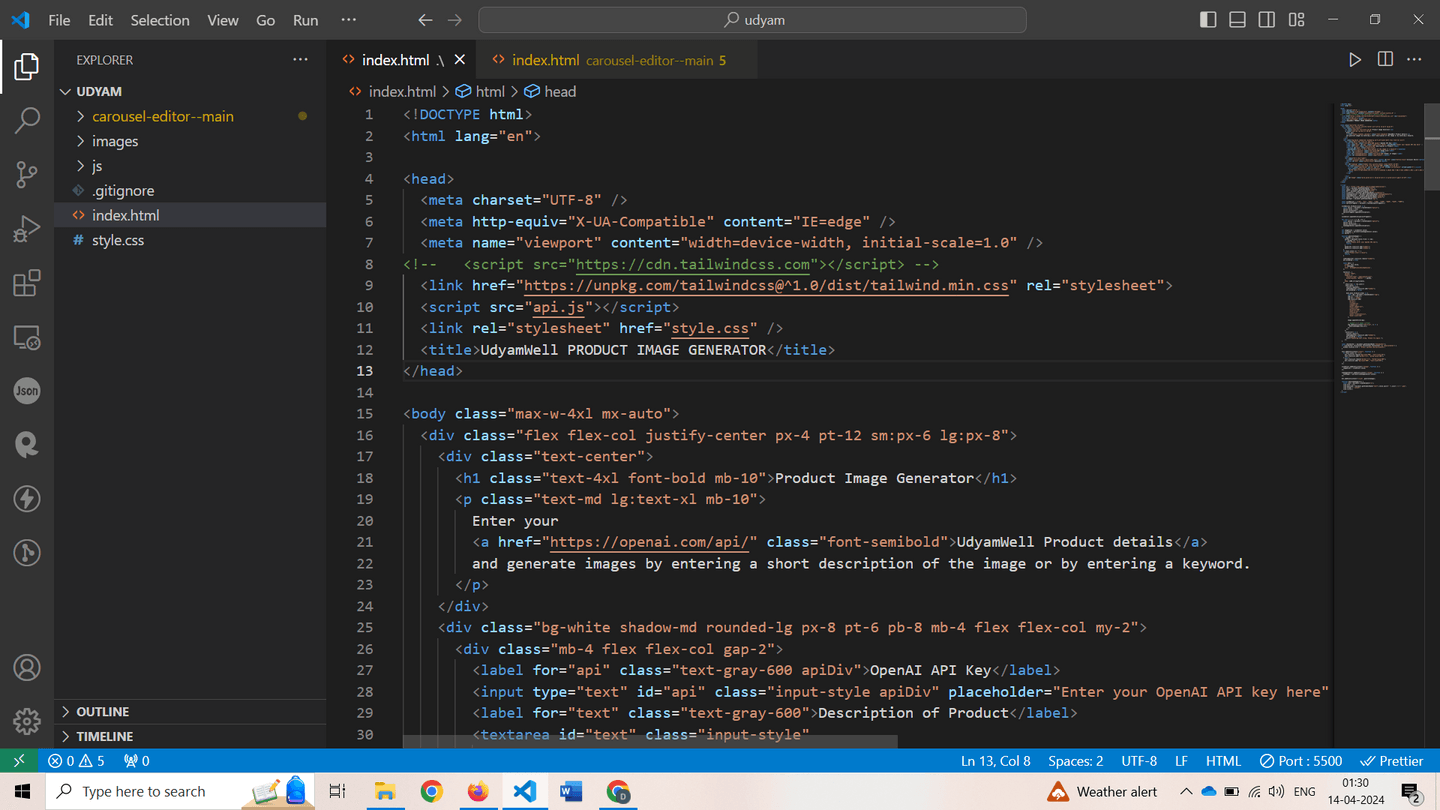Click the ports forwarded indicator showing 0

tap(137, 761)
